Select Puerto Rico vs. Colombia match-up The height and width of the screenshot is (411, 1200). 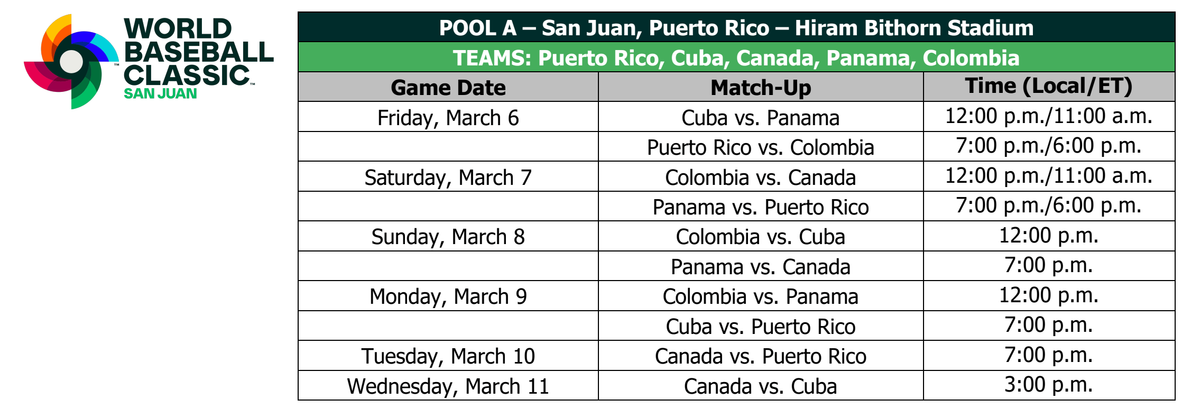(x=760, y=147)
